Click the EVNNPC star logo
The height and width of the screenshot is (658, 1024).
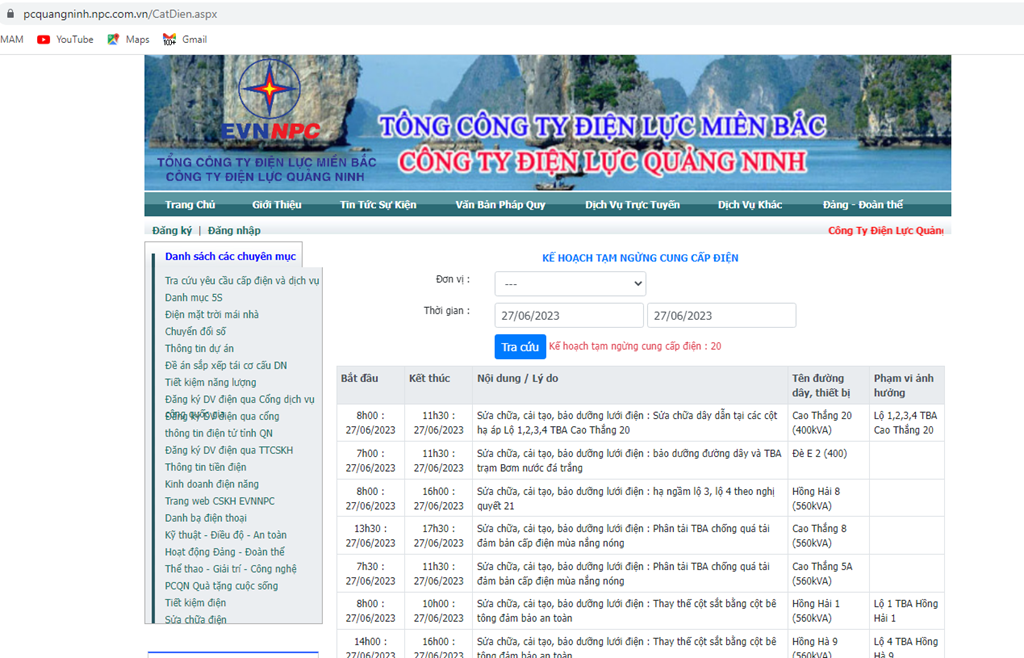pyautogui.click(x=269, y=89)
